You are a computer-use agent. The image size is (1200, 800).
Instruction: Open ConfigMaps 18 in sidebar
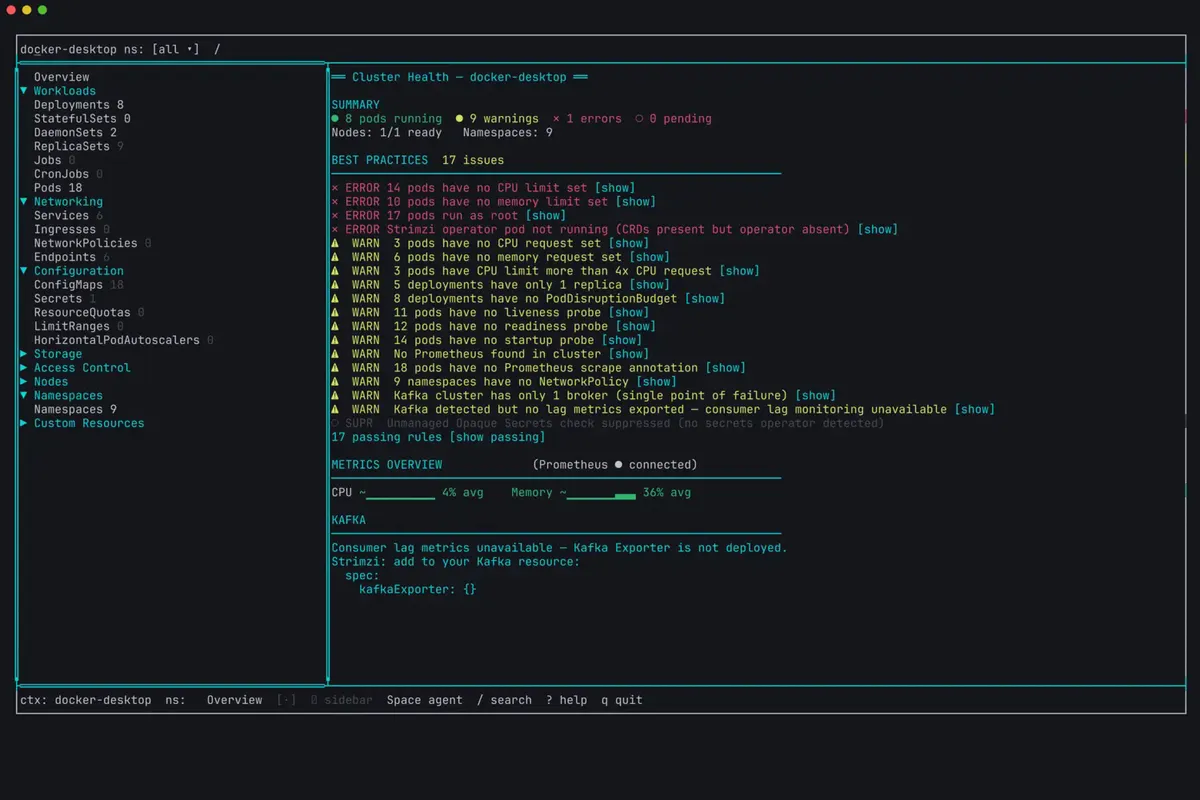(x=79, y=285)
